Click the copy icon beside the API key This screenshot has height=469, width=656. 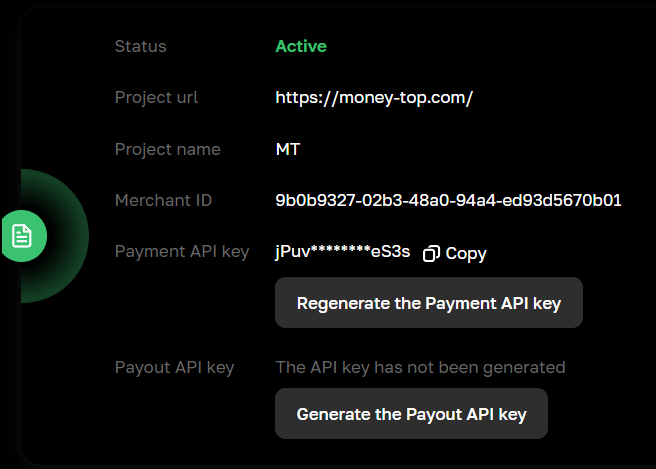click(431, 254)
